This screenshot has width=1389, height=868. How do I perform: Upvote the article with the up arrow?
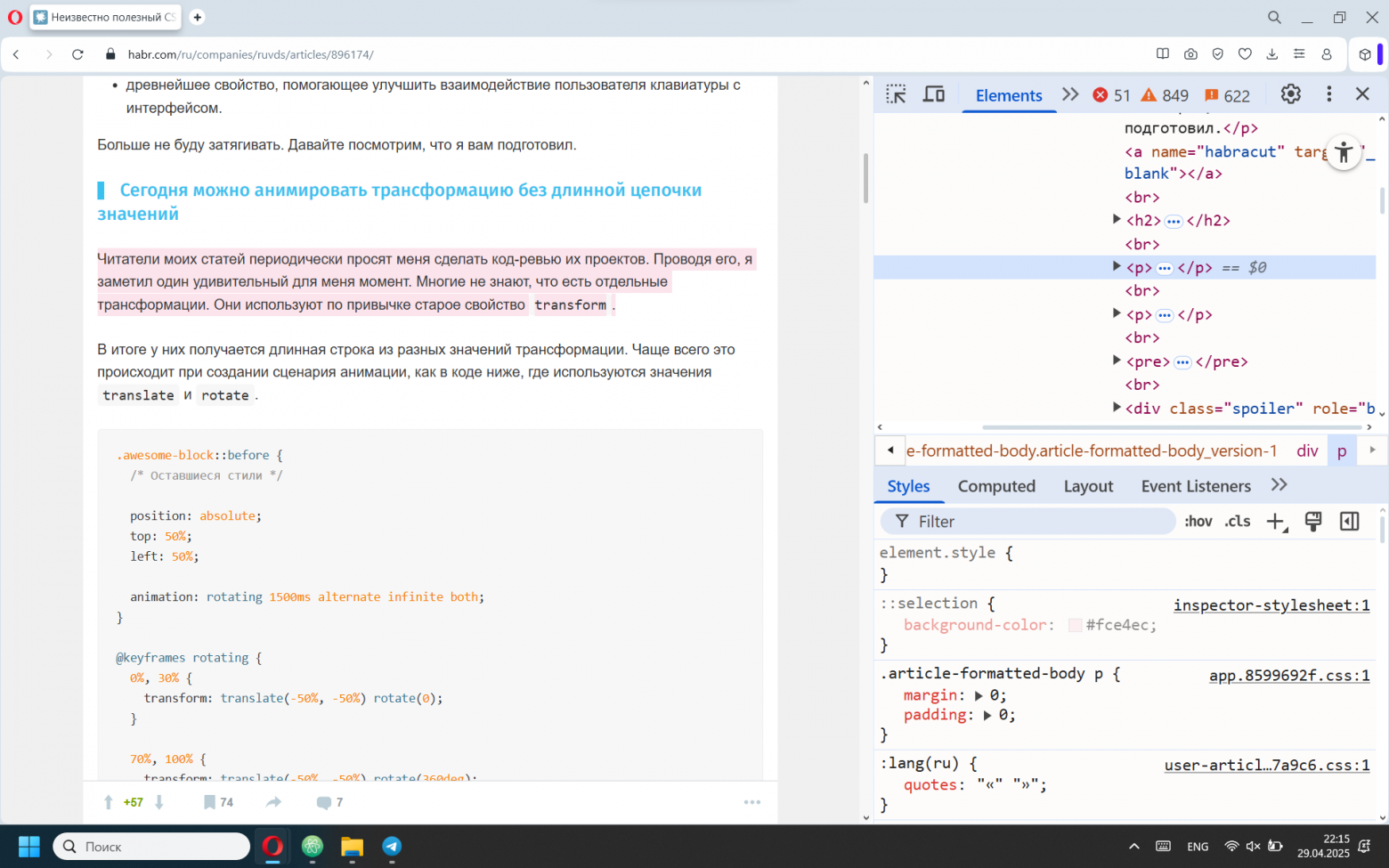pos(109,802)
